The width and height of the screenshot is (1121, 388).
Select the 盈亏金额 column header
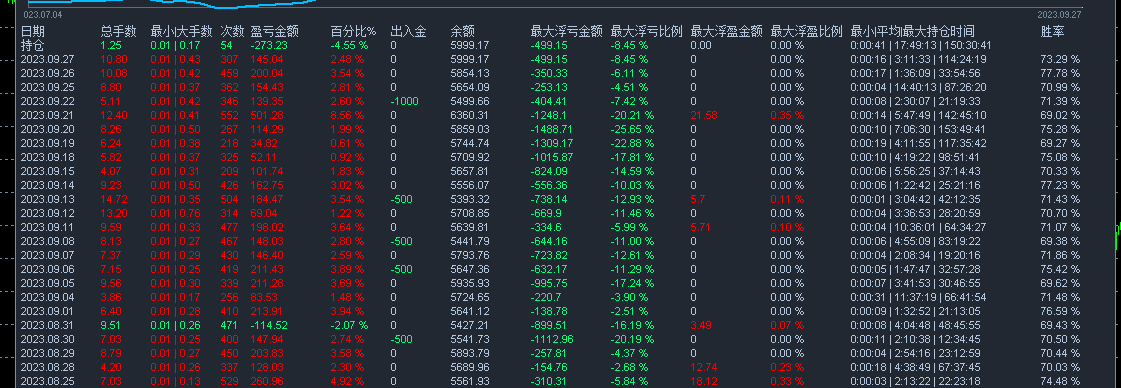coord(275,31)
